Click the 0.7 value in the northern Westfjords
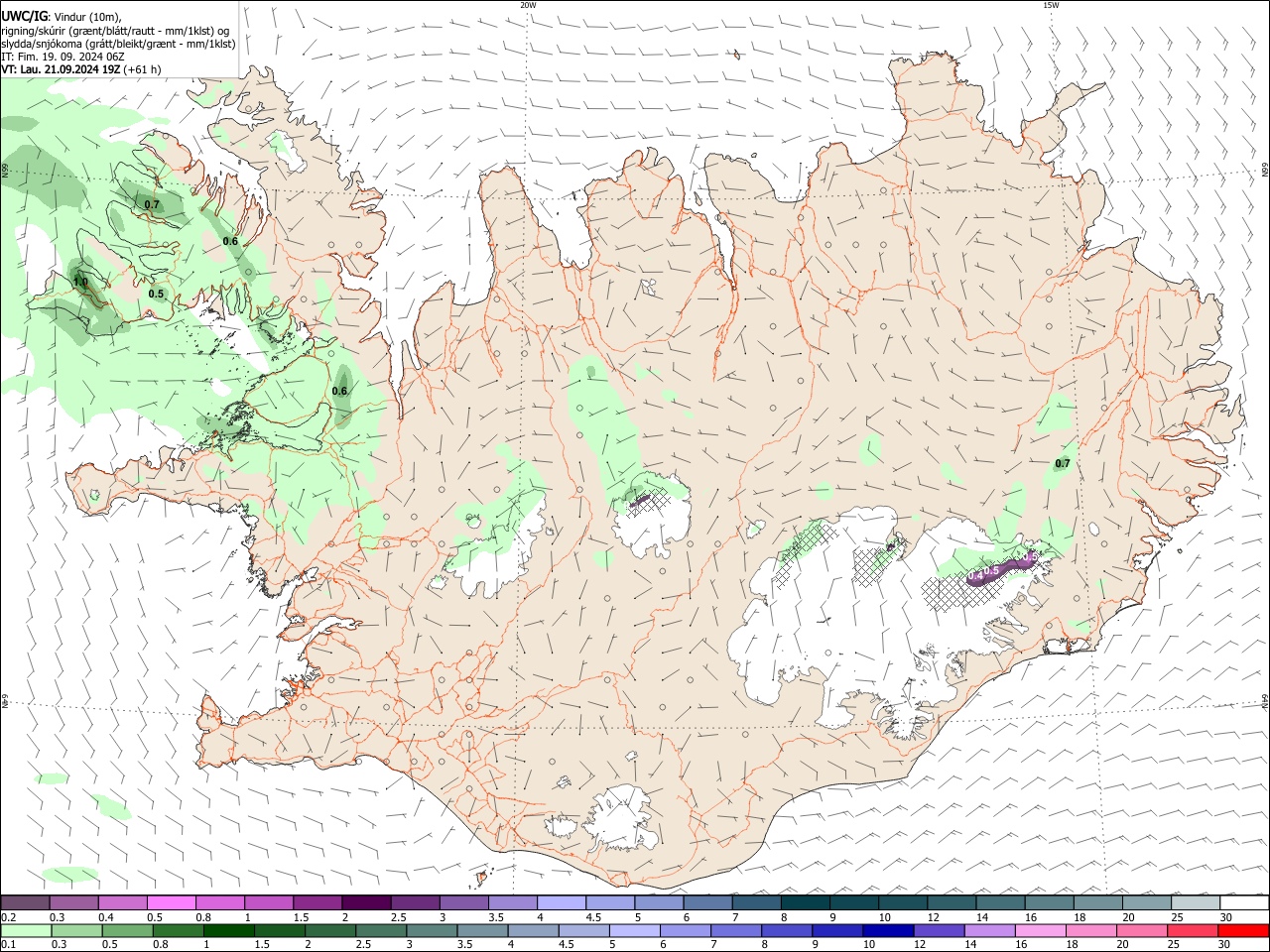Screen dimensions: 1270x952 pyautogui.click(x=152, y=205)
